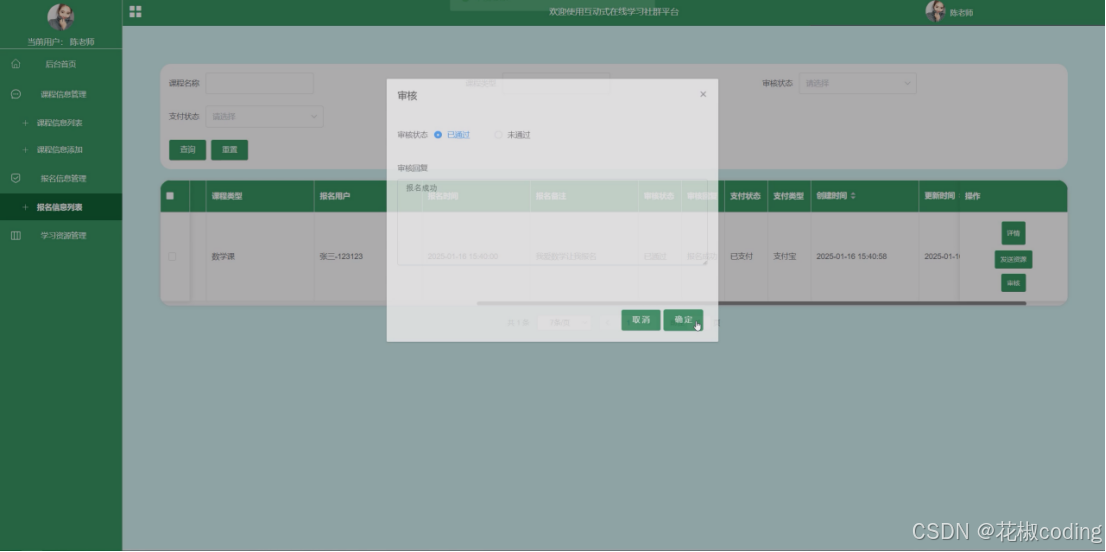The image size is (1106, 552).
Task: Click the 确定 button in the dialog
Action: point(683,320)
